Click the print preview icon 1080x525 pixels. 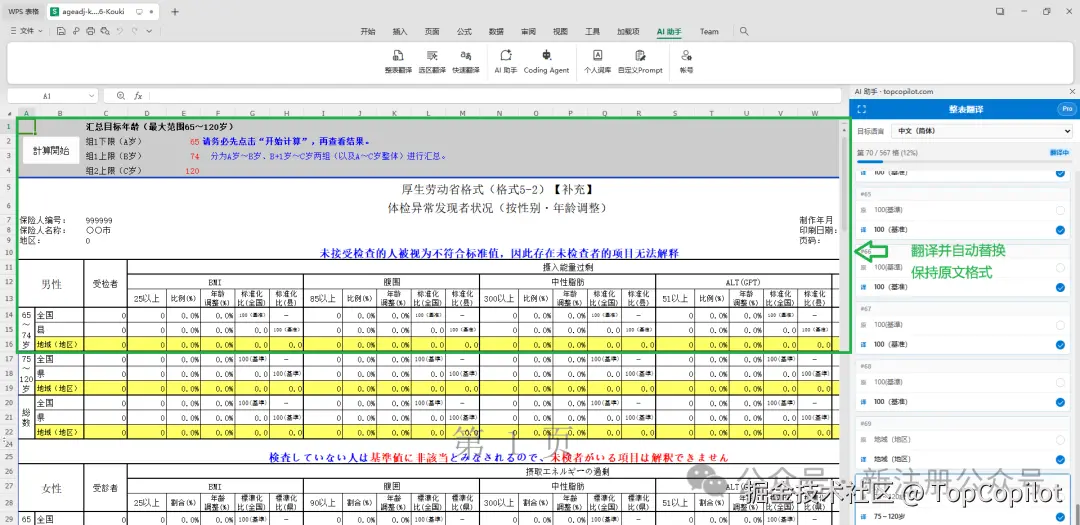pos(105,31)
